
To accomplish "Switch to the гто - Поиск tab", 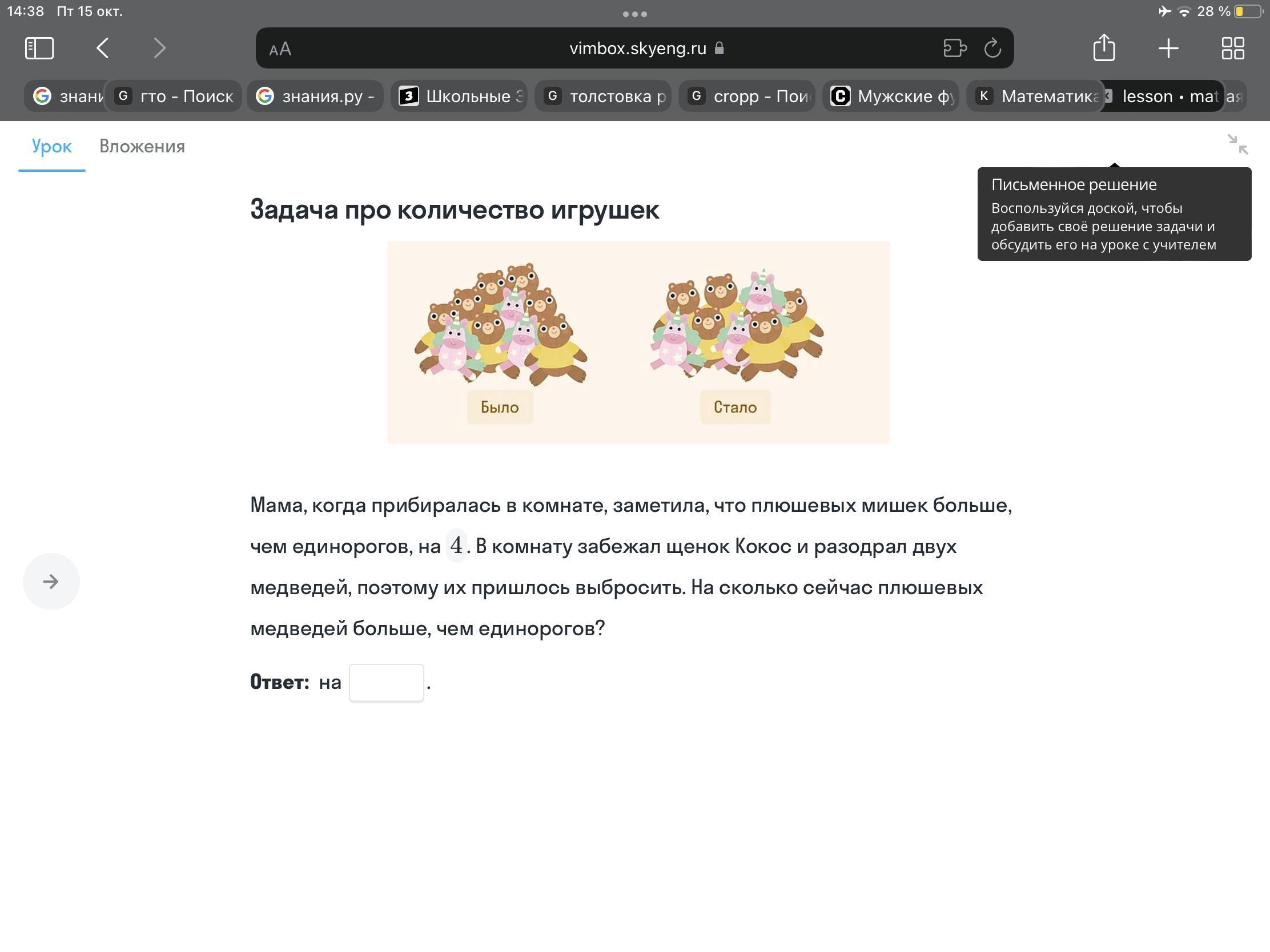I will tap(174, 96).
